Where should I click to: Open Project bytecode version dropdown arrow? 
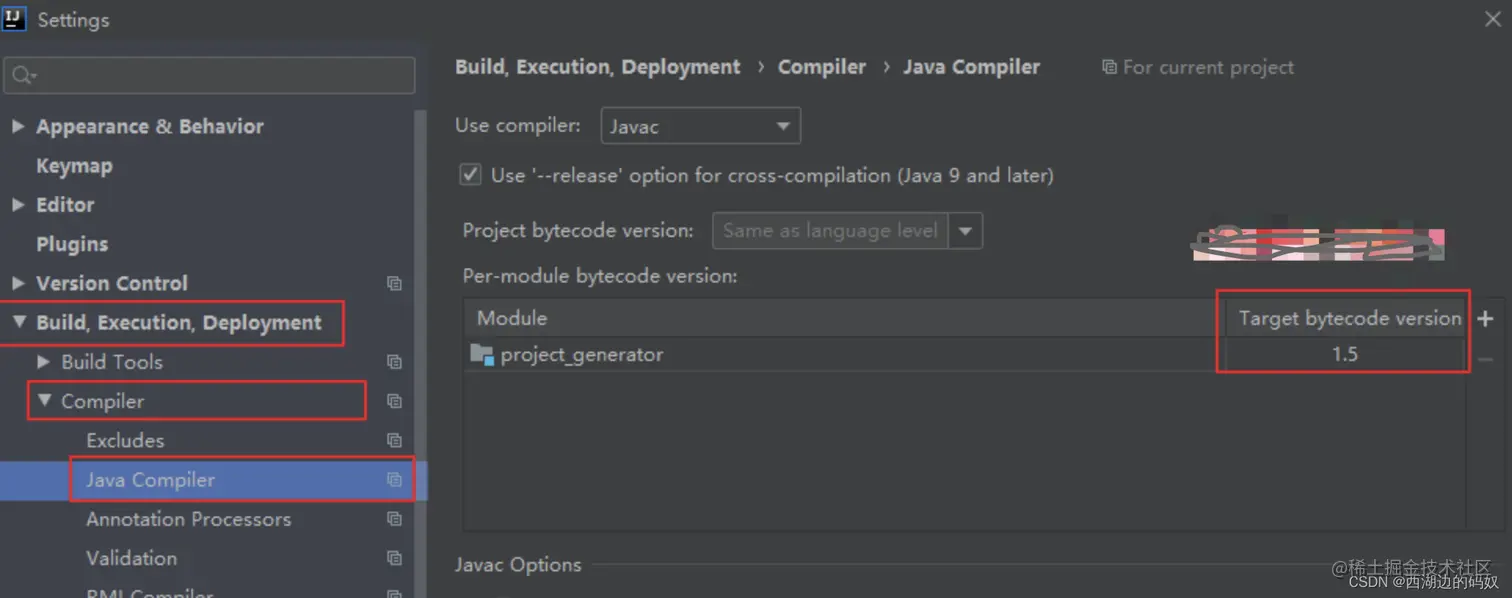965,231
